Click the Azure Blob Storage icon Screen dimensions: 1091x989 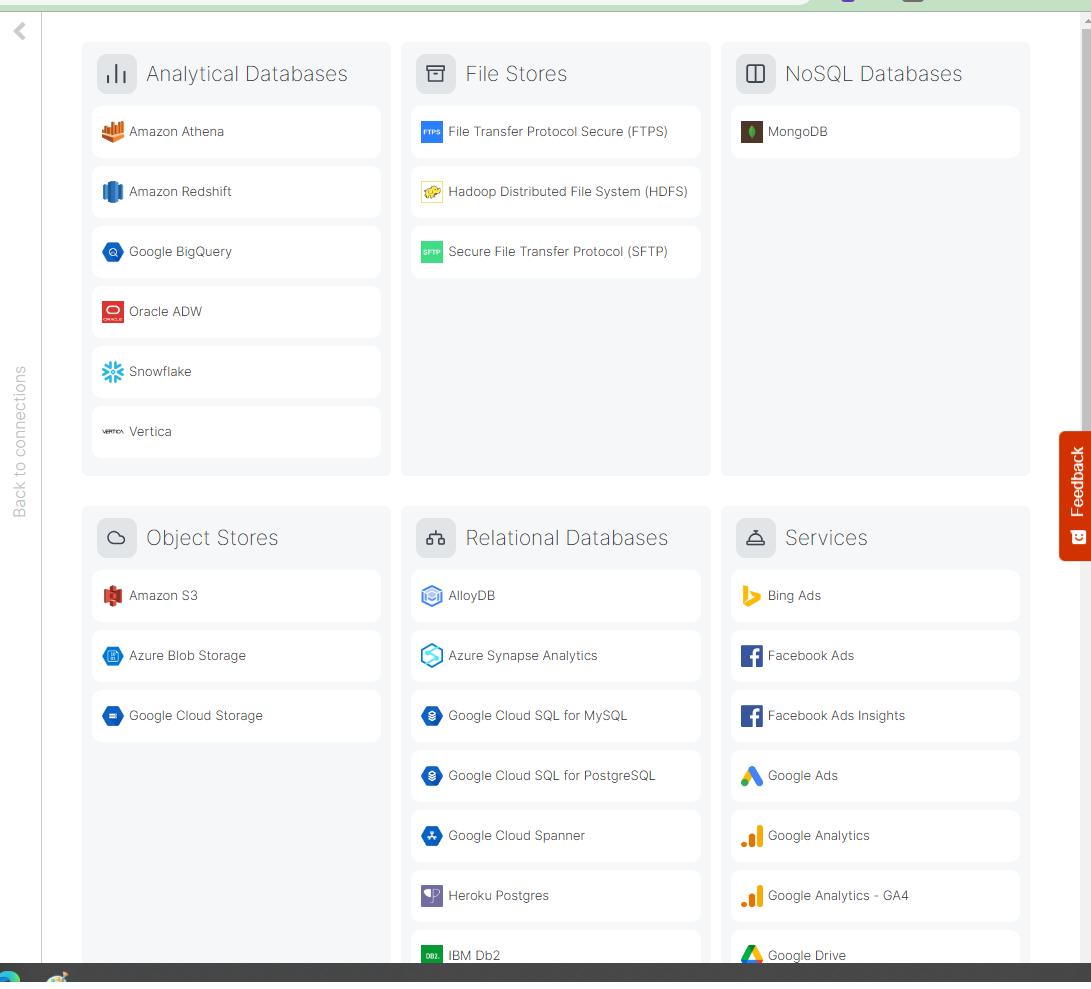113,656
